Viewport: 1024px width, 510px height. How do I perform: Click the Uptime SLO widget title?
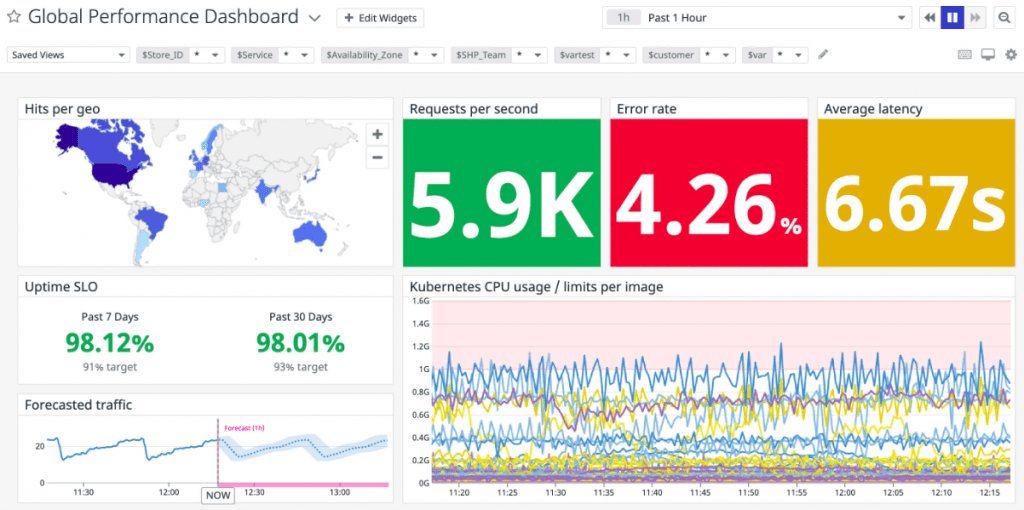pyautogui.click(x=61, y=286)
